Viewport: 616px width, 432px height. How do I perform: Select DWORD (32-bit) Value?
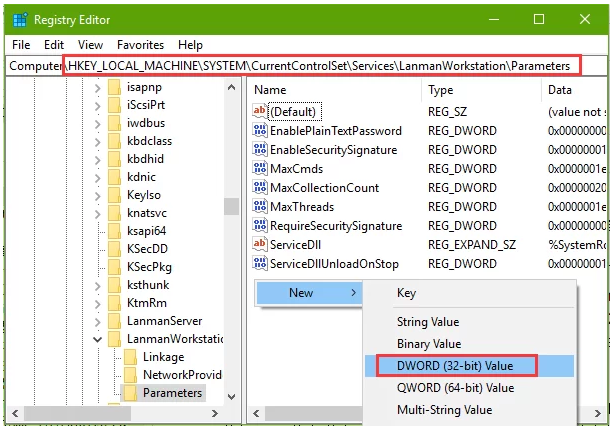tap(469, 366)
